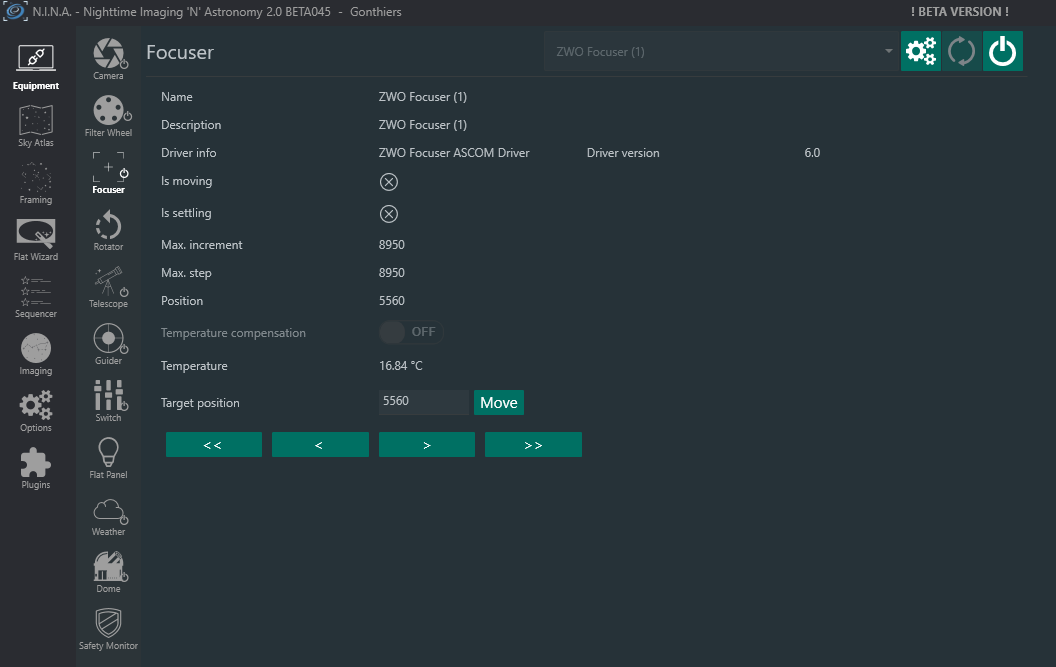The image size is (1056, 667).
Task: Select the Focuser equipment tab
Action: [x=108, y=173]
